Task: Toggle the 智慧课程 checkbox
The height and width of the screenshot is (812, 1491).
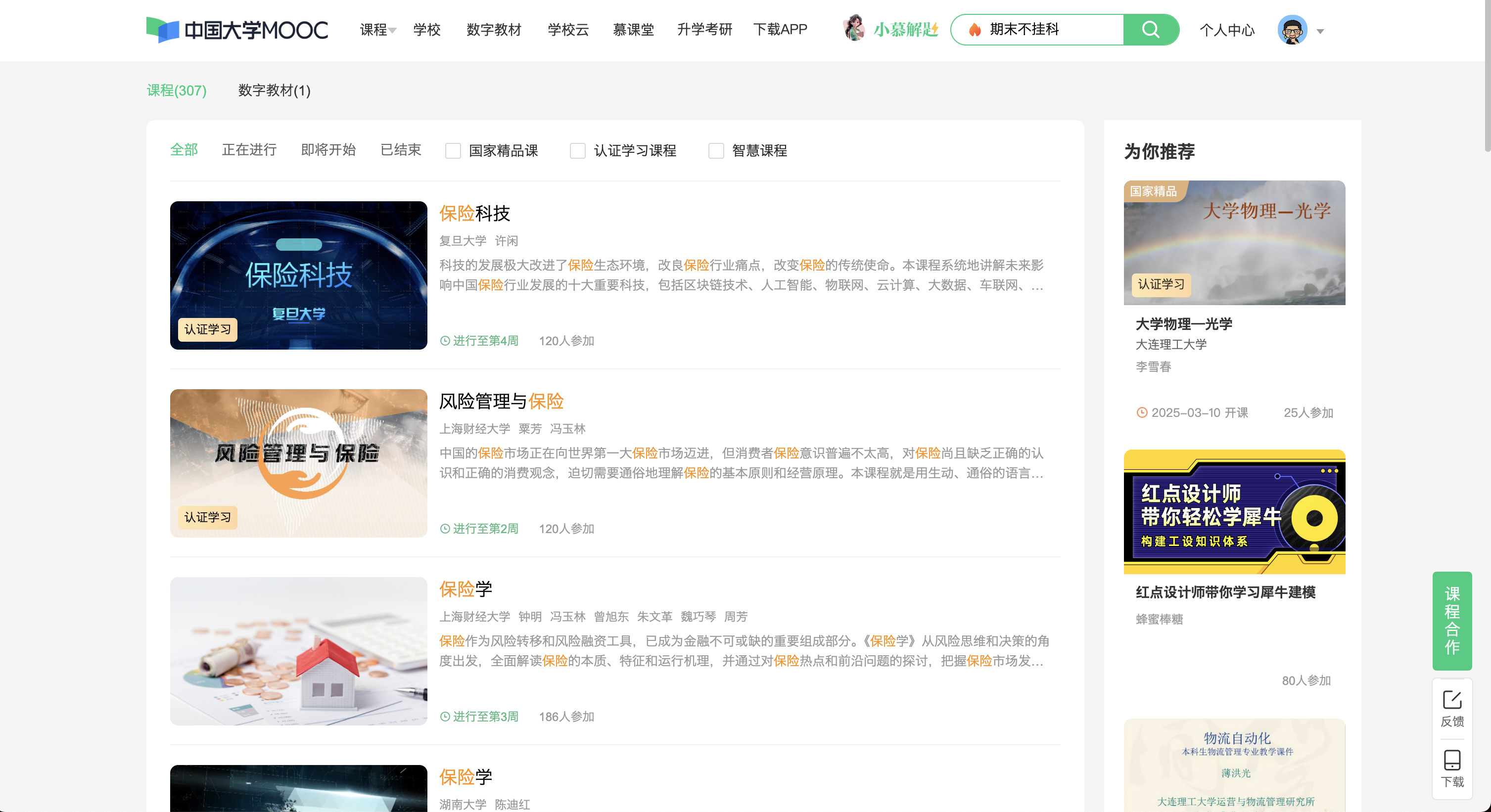Action: [x=716, y=151]
